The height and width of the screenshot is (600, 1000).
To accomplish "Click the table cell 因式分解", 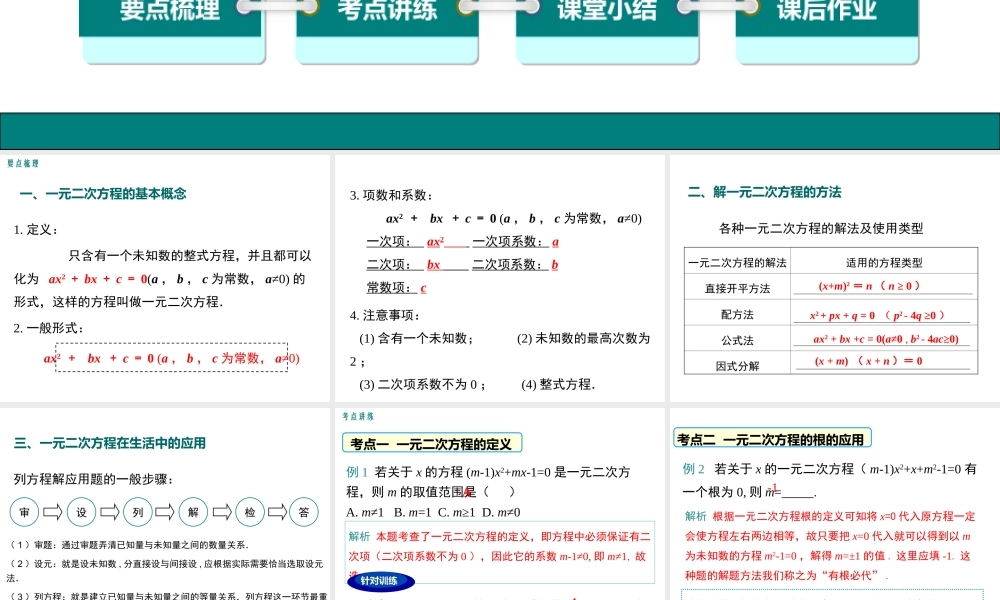I will coord(737,365).
